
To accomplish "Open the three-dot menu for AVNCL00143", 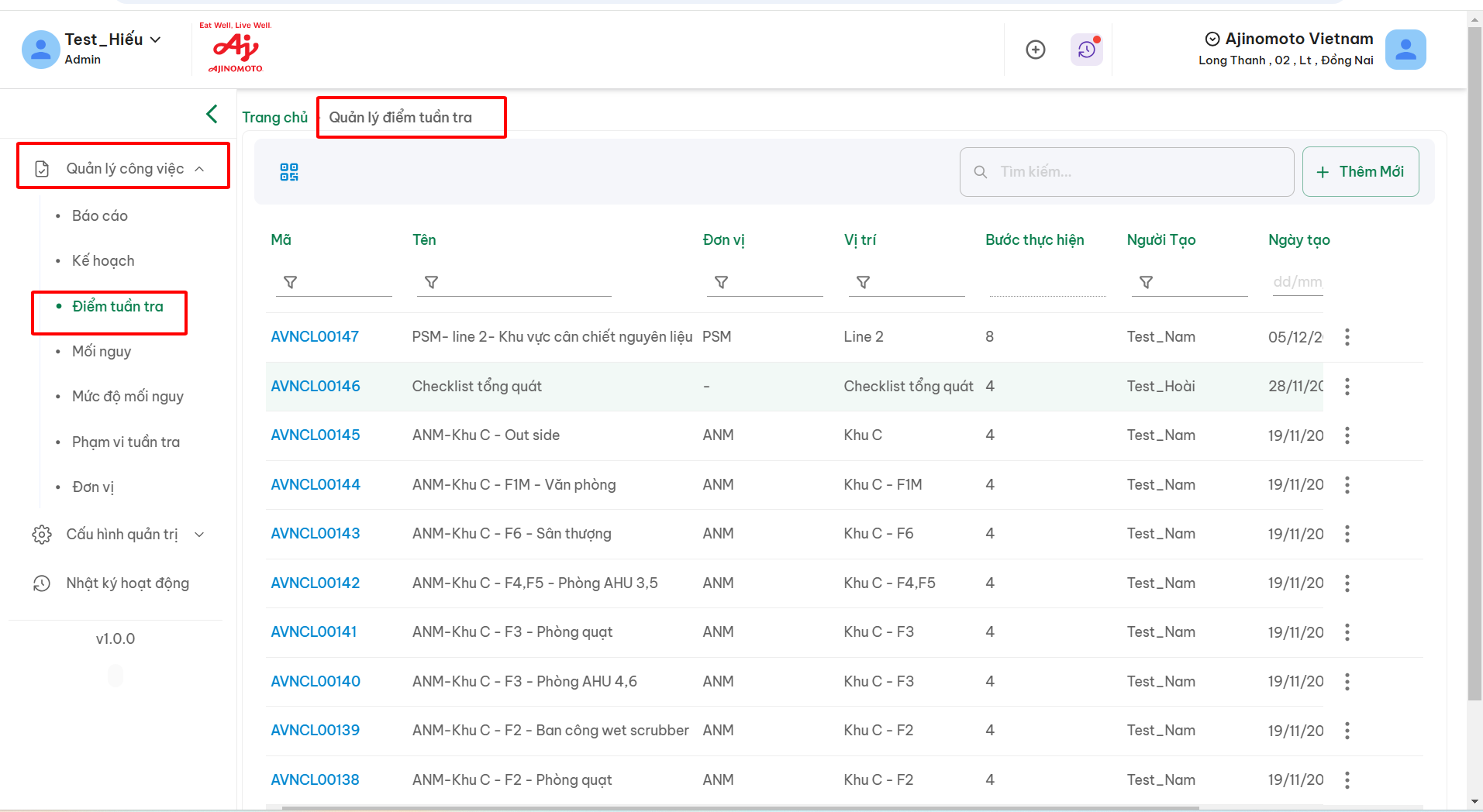I will click(1347, 534).
